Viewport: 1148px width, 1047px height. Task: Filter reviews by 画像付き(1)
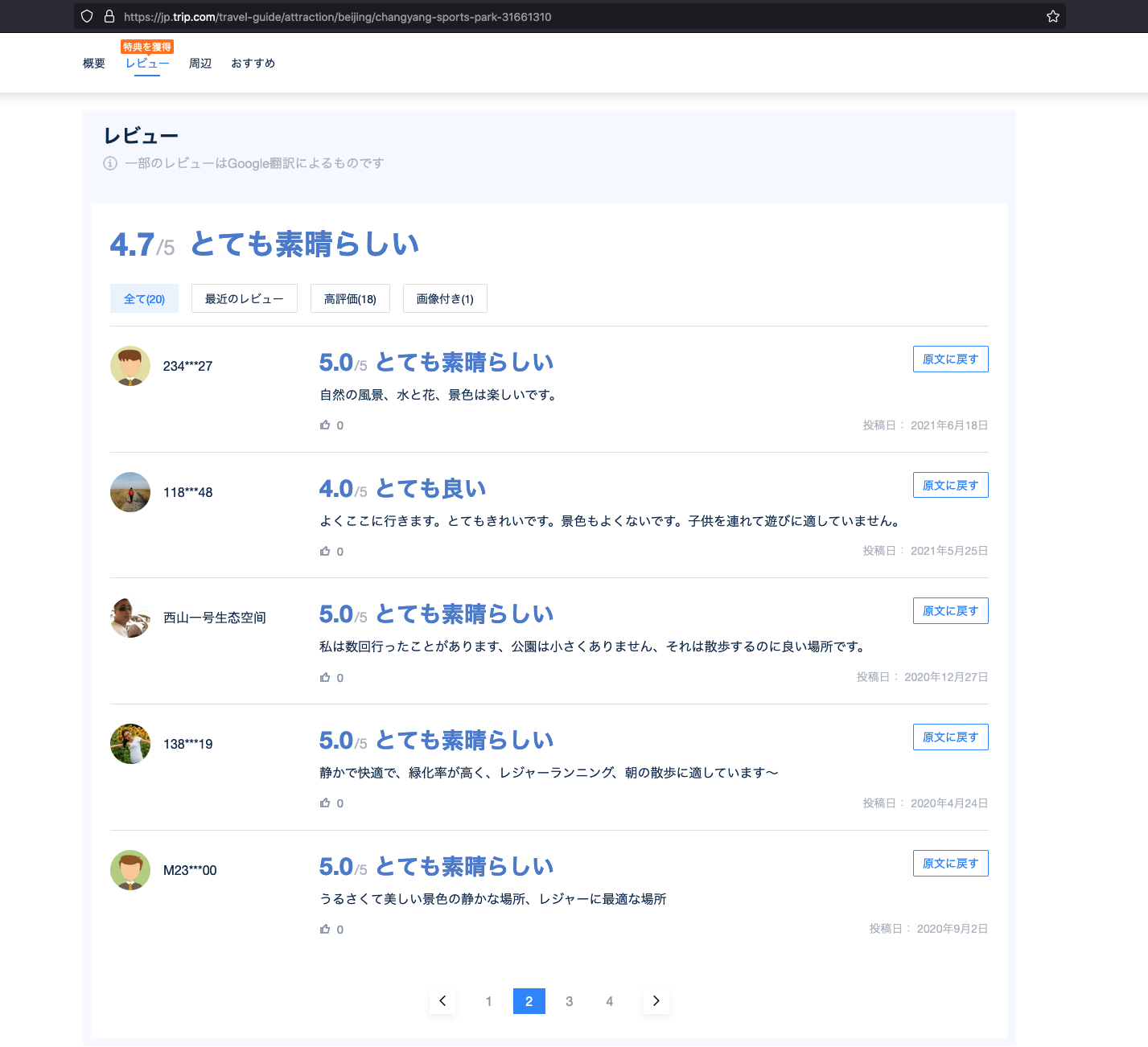pyautogui.click(x=445, y=298)
